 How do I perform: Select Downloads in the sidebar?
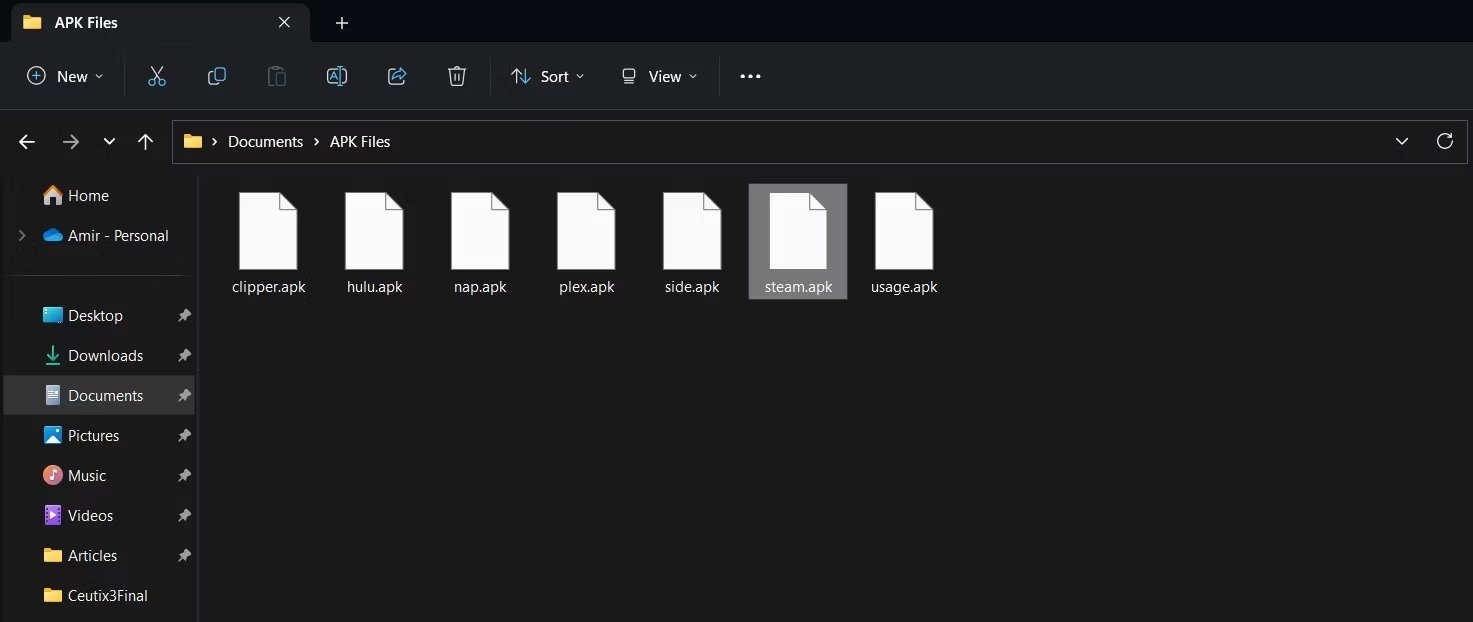click(x=105, y=355)
